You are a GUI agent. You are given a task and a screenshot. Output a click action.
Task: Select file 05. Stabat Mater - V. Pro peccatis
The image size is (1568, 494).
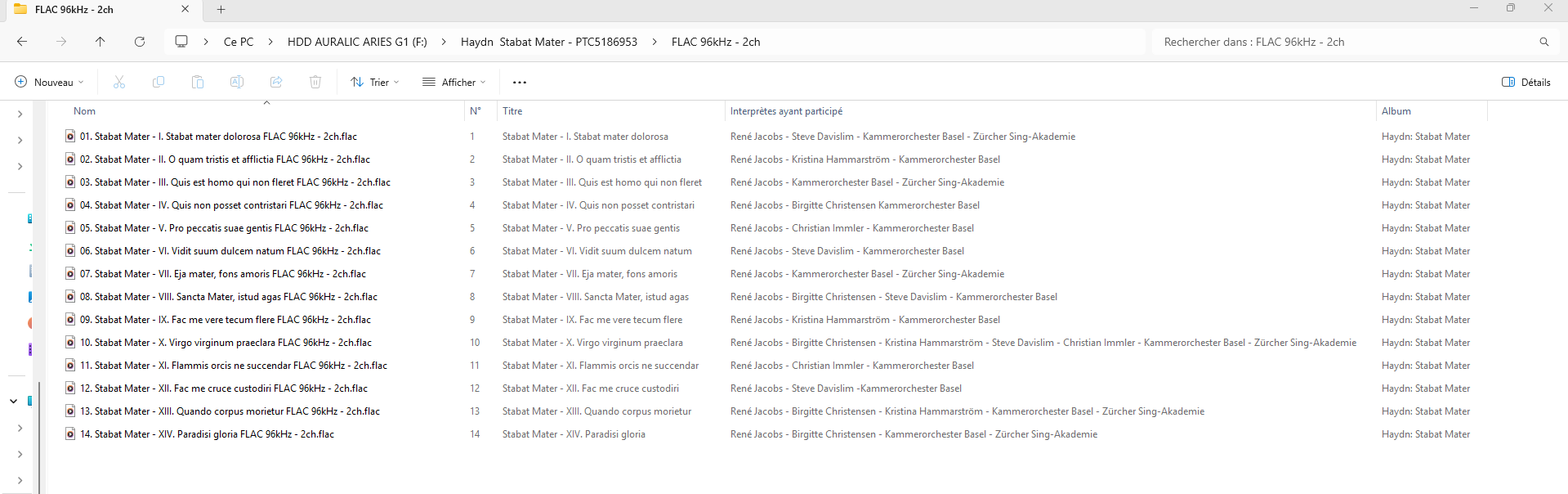pyautogui.click(x=224, y=228)
